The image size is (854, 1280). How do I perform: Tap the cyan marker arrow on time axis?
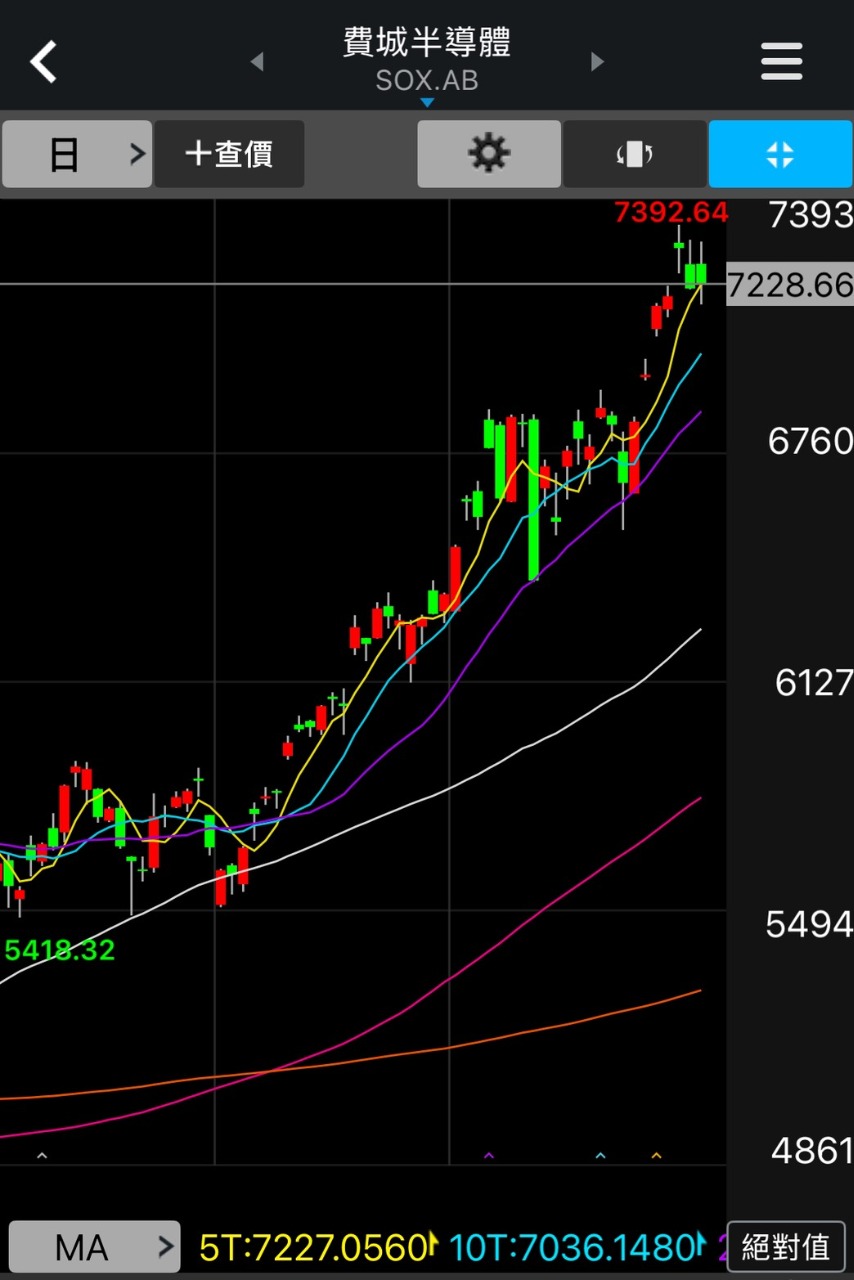pos(600,1156)
